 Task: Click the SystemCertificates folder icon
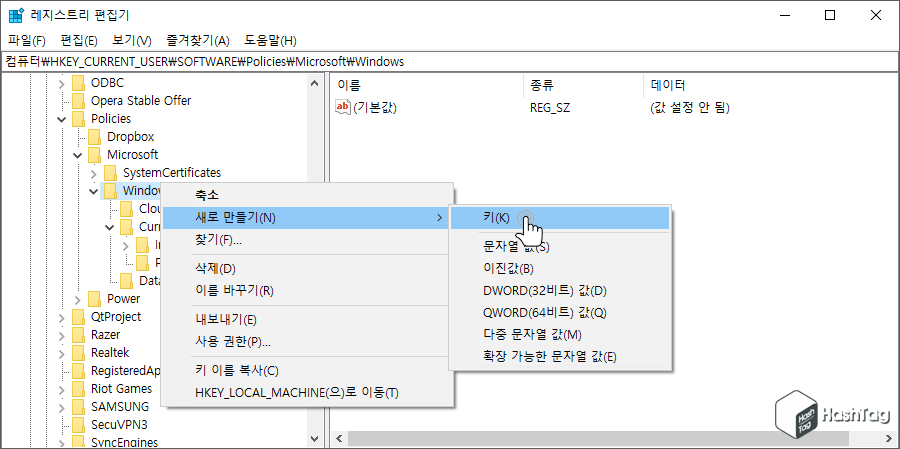pos(110,173)
